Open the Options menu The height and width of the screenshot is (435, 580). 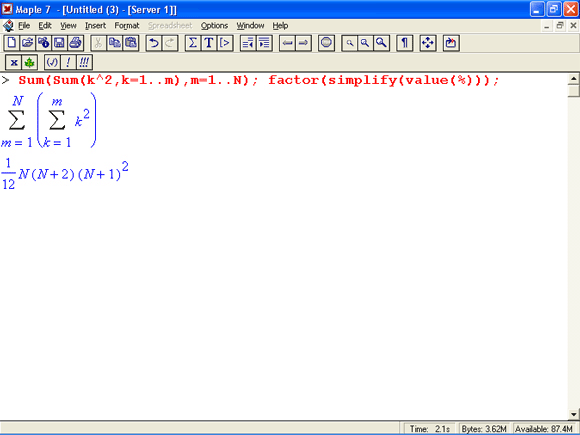click(x=214, y=26)
